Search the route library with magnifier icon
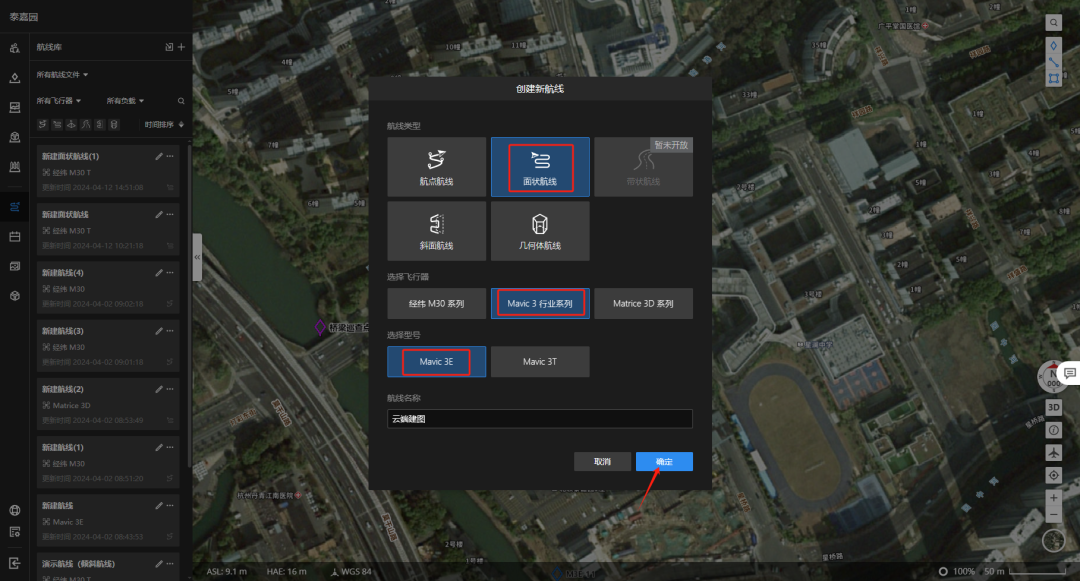This screenshot has height=581, width=1080. coord(181,101)
